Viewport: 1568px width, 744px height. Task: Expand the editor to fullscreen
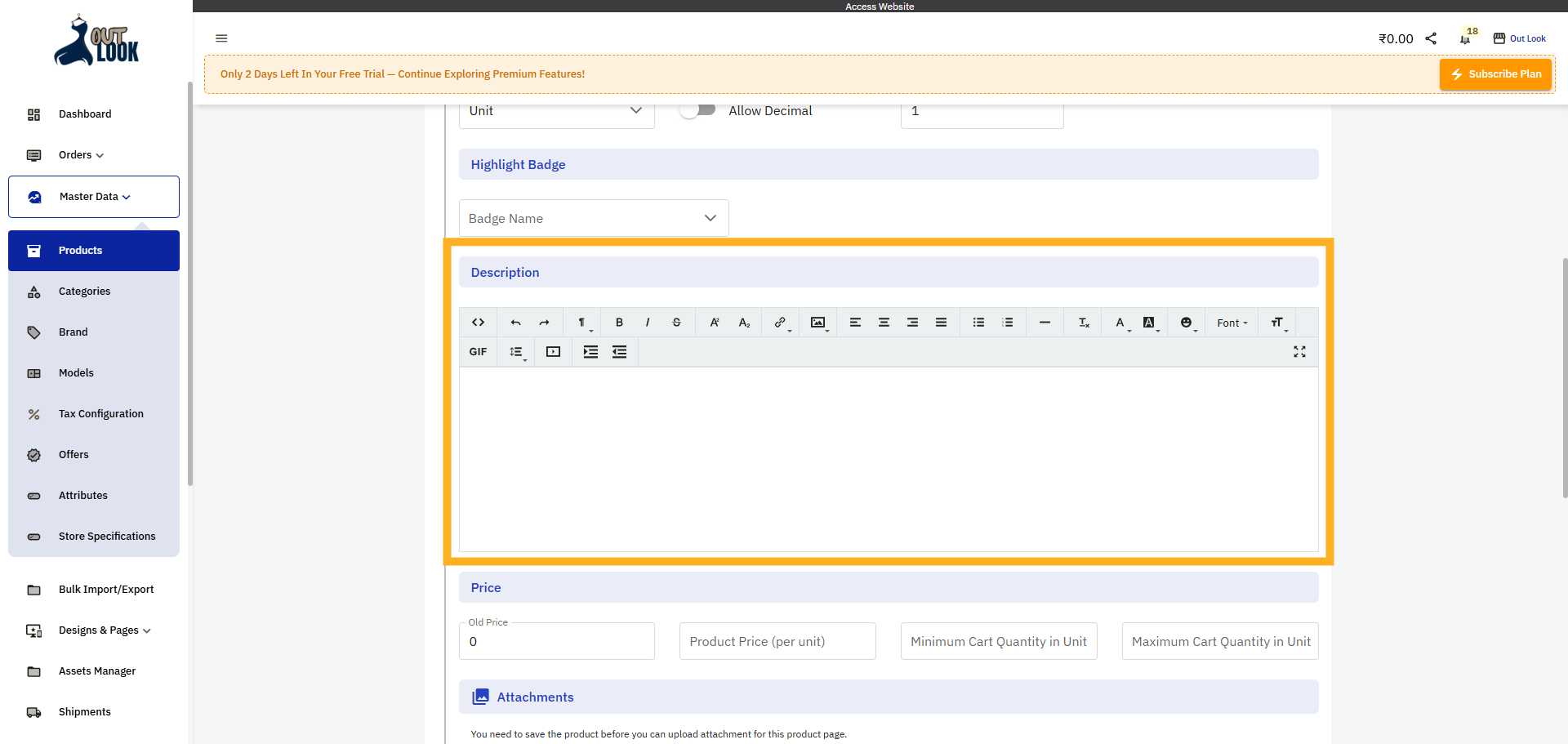pos(1299,352)
